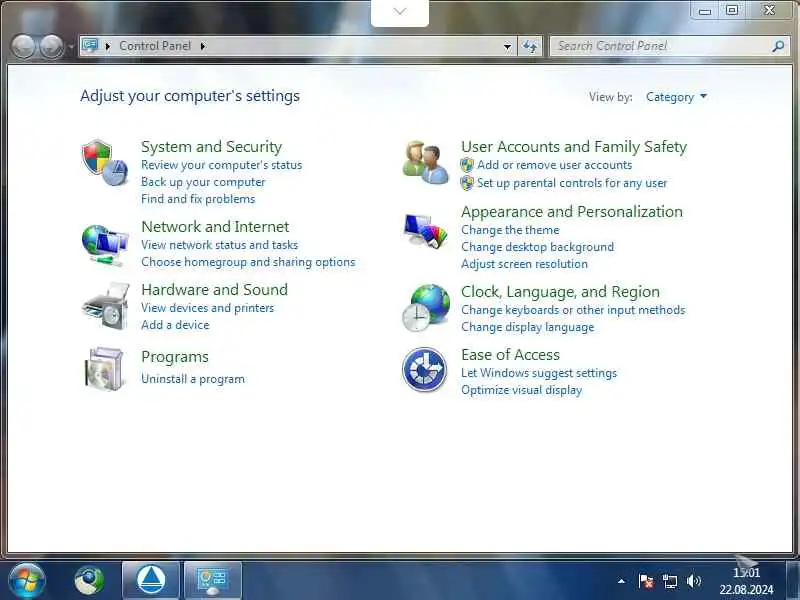The width and height of the screenshot is (800, 600).
Task: Open the recent pages dropdown arrow
Action: pyautogui.click(x=71, y=46)
